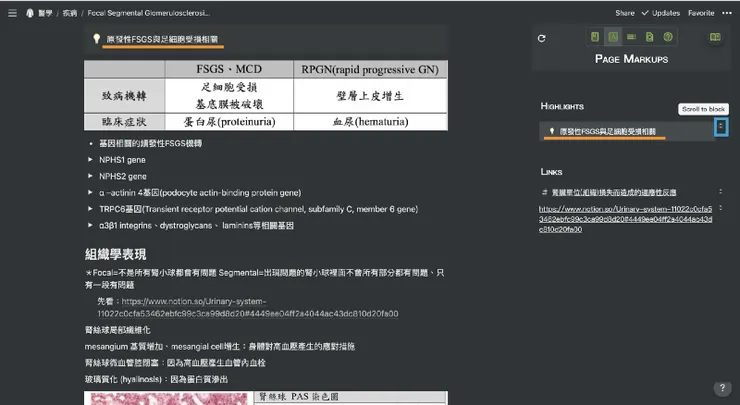Image resolution: width=740 pixels, height=405 pixels.
Task: Click the scroll-to-block button beside the highlight entry
Action: tap(721, 127)
